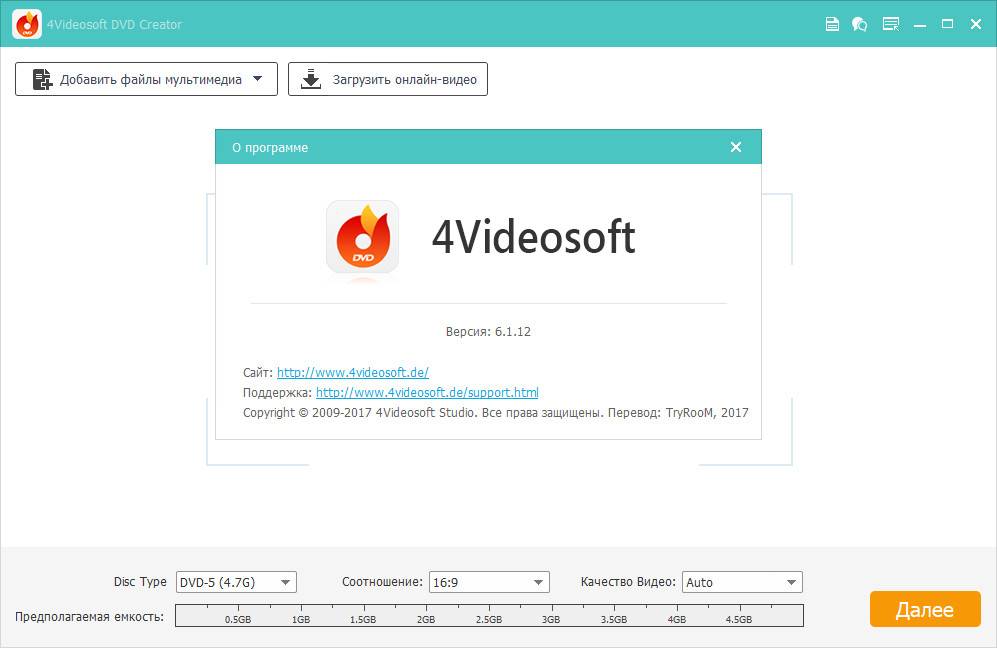This screenshot has width=997, height=648.
Task: Click the large DVD flame logo in about dialog
Action: [362, 237]
